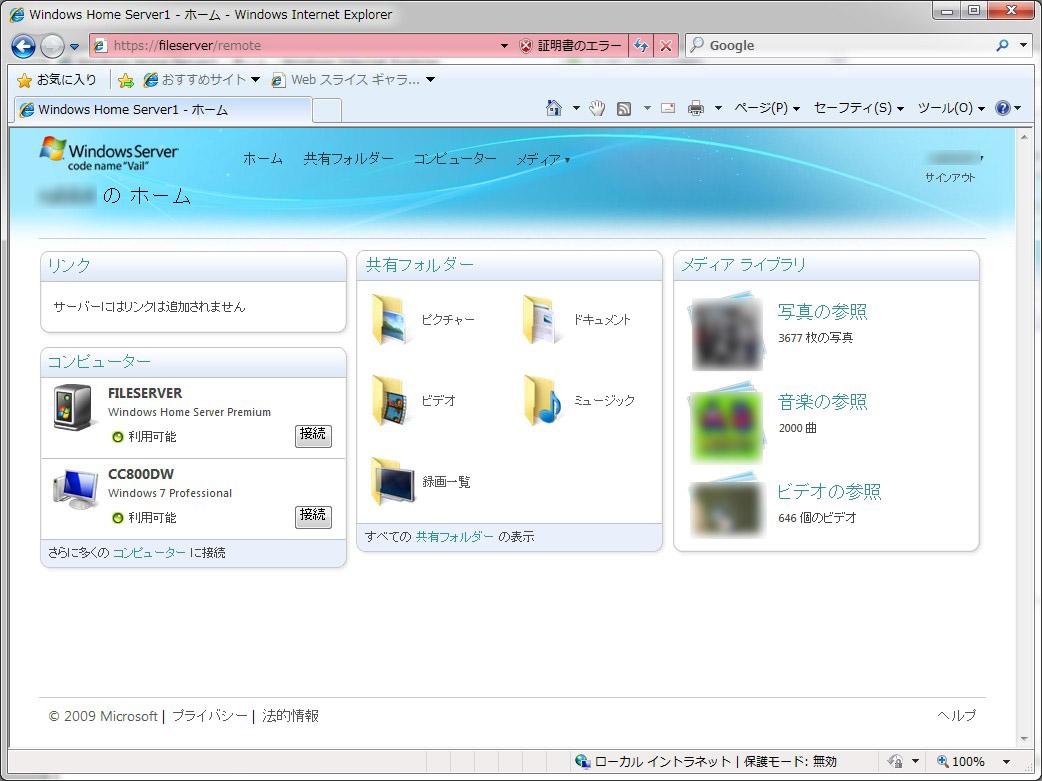
Task: Open the 録画一覧 recordings folder icon
Action: [392, 481]
